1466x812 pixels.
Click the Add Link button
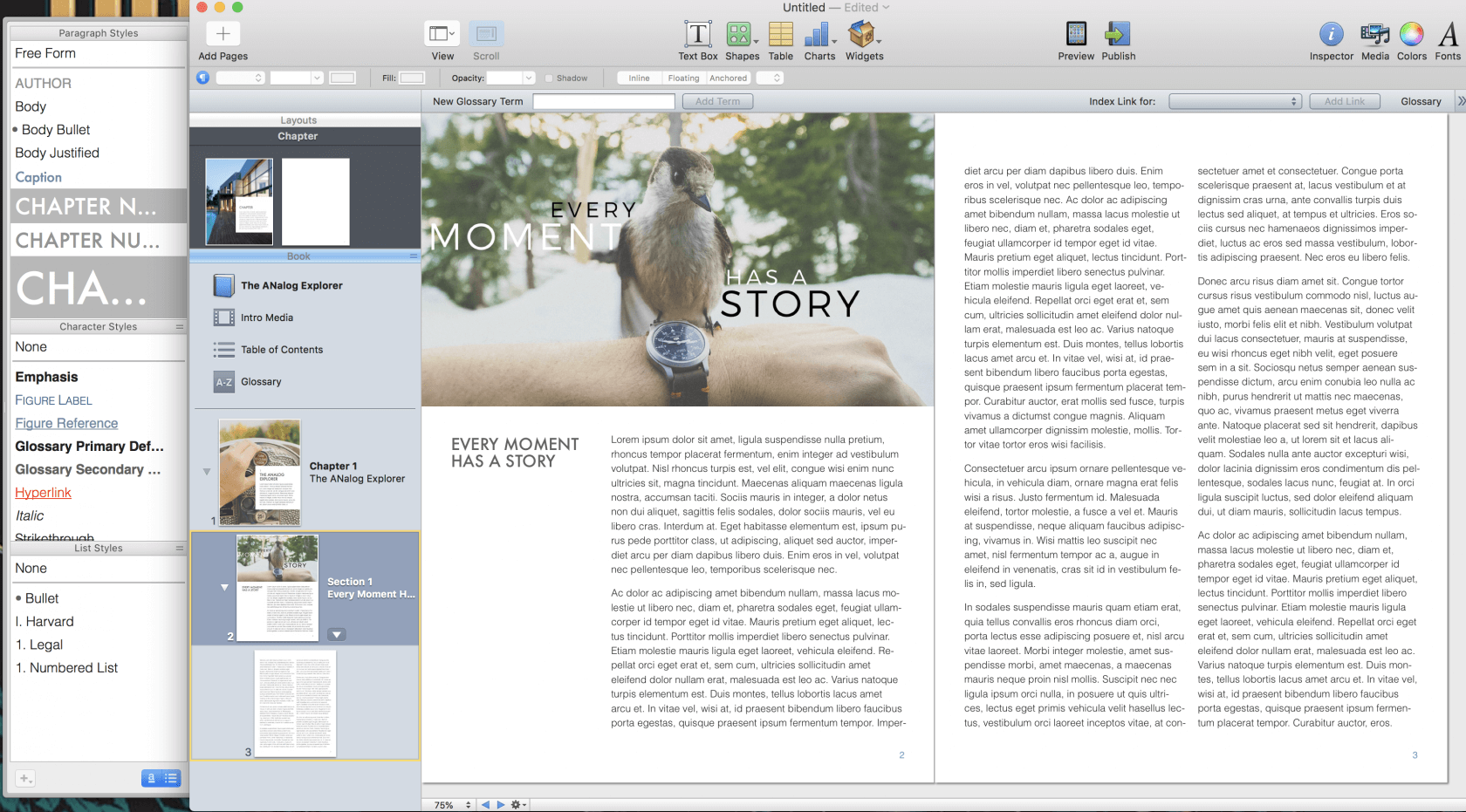[x=1344, y=101]
